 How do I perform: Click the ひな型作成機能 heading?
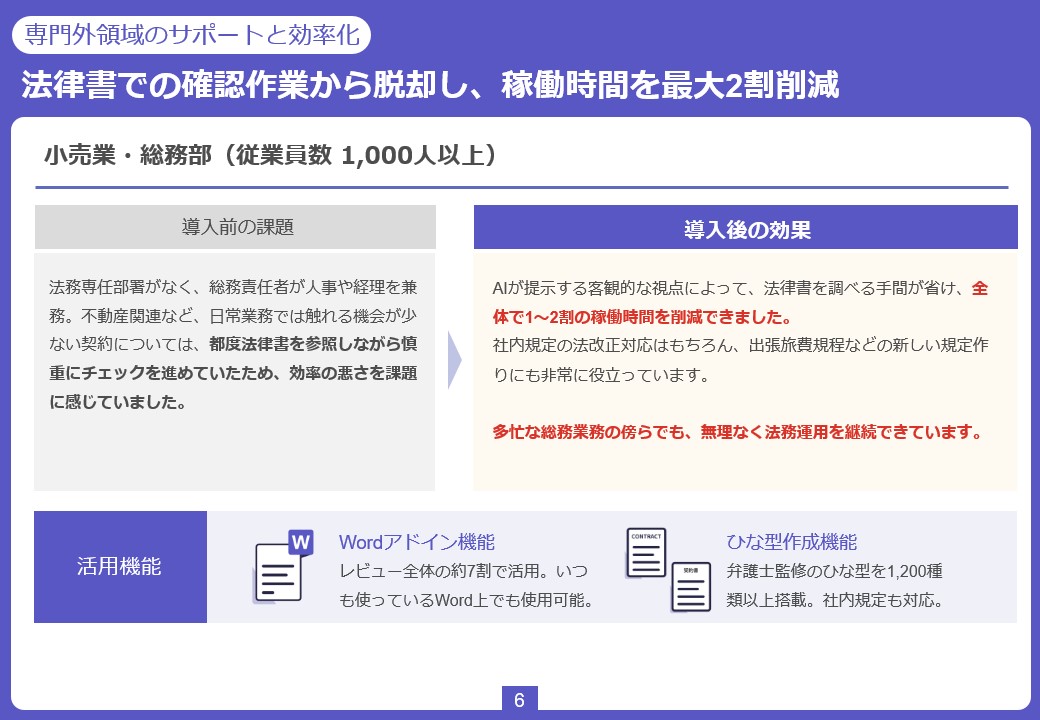pos(791,542)
